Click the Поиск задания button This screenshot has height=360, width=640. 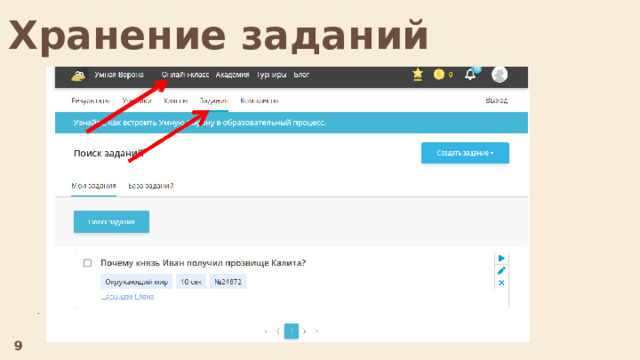(111, 222)
